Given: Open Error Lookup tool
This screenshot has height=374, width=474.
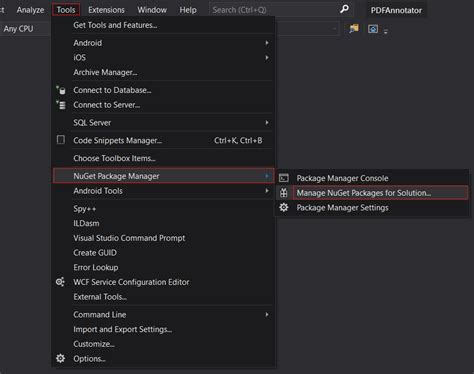Looking at the screenshot, I should 163,267.
